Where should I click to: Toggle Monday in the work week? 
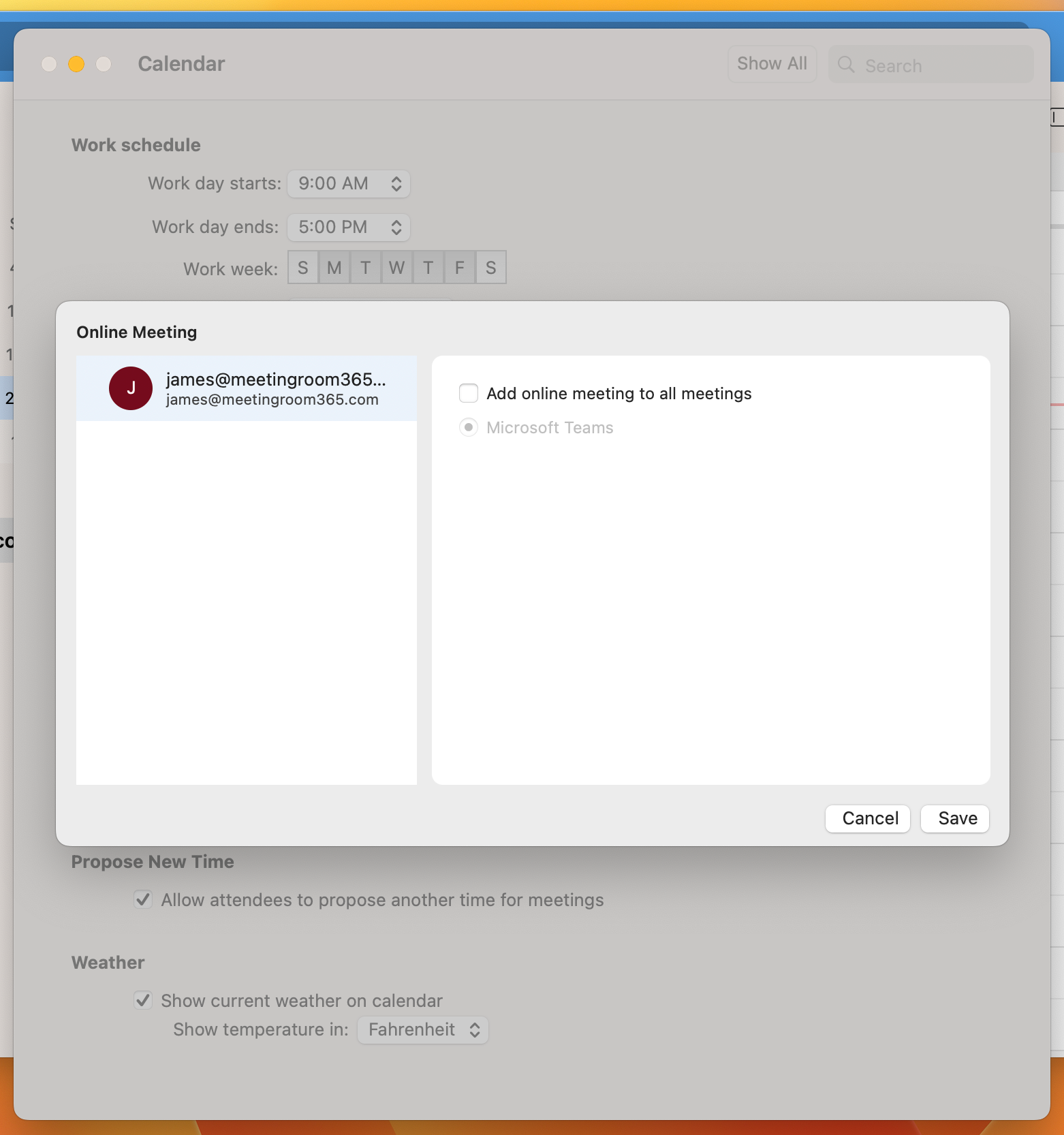pos(334,268)
